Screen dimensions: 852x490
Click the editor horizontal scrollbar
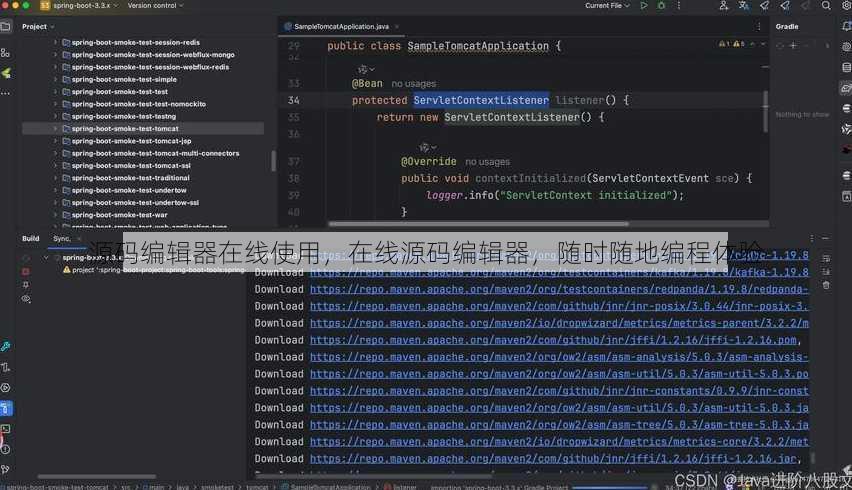click(x=478, y=223)
